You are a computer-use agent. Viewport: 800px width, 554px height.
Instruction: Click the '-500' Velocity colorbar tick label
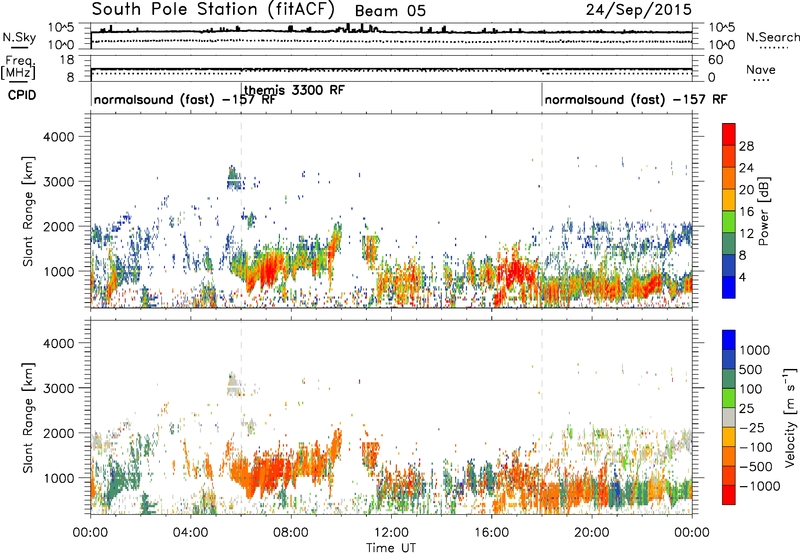pos(756,467)
